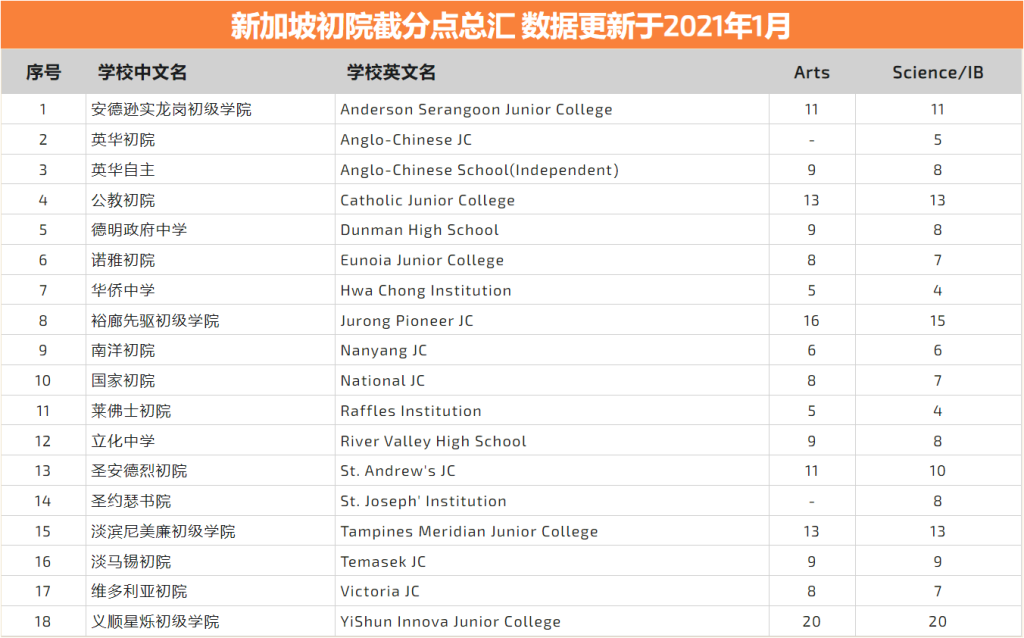Select Arts value 20 for YiShun Innova

(811, 622)
